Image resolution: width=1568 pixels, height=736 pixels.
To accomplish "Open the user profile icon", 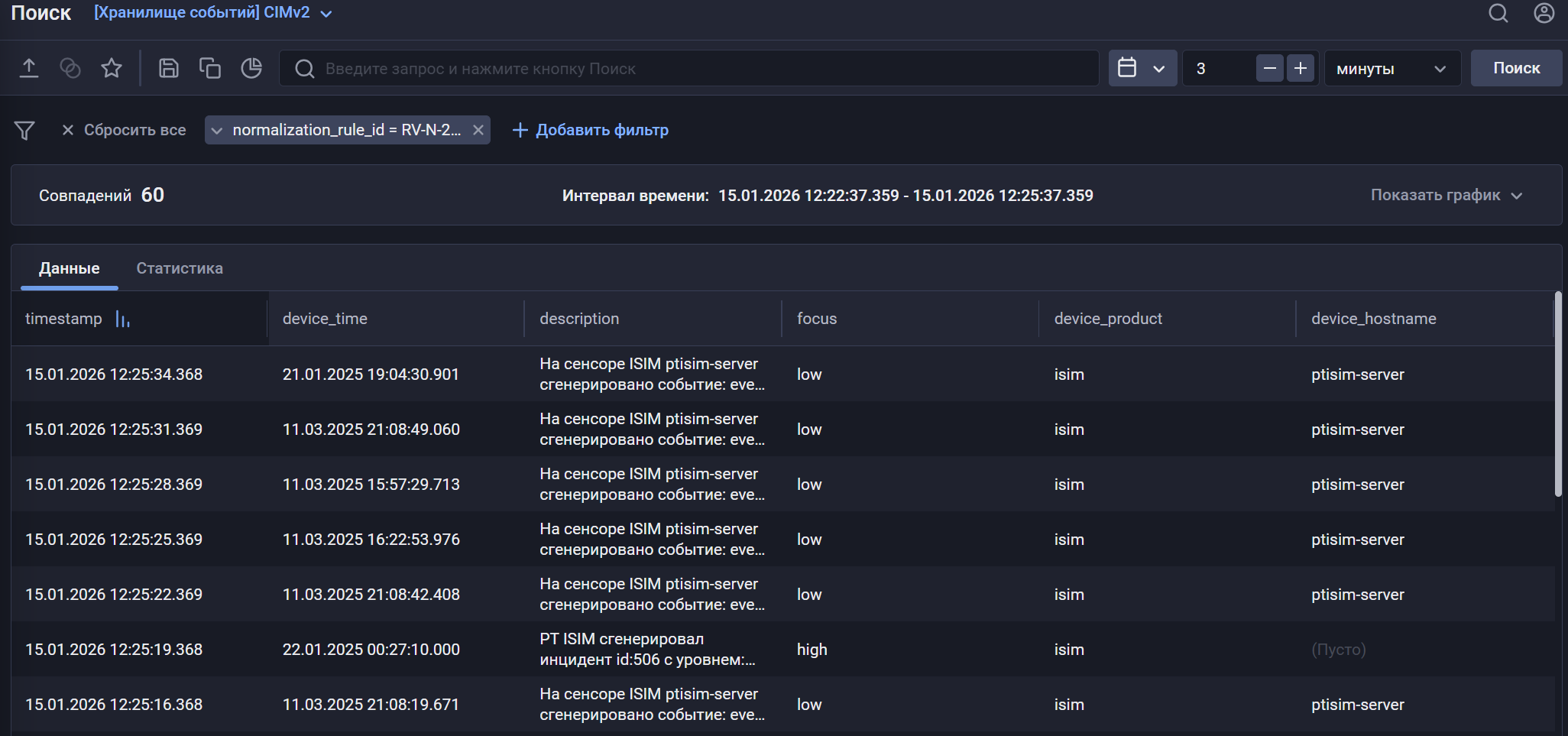I will (x=1544, y=13).
